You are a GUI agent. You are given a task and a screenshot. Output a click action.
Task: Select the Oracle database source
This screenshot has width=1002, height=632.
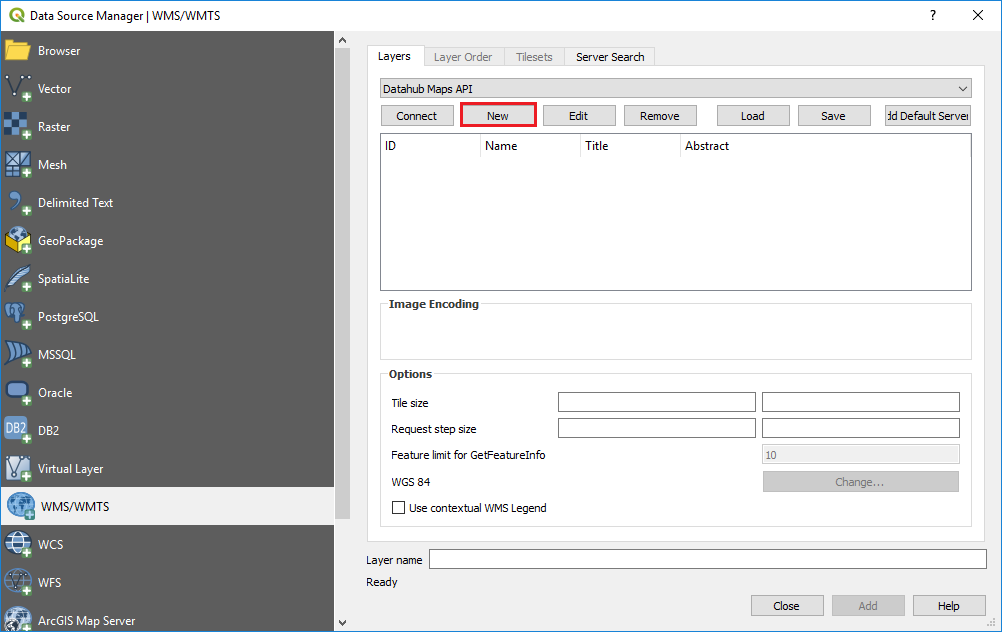[x=57, y=392]
